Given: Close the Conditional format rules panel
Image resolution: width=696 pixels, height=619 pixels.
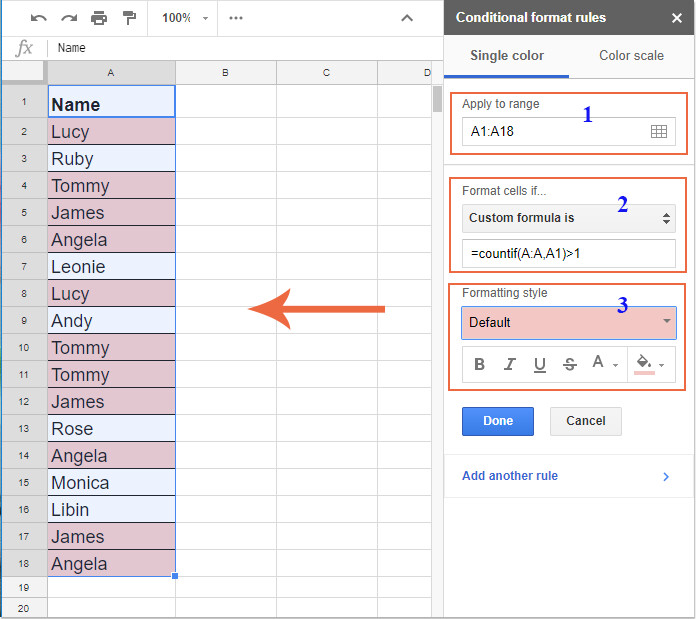Looking at the screenshot, I should pos(677,18).
